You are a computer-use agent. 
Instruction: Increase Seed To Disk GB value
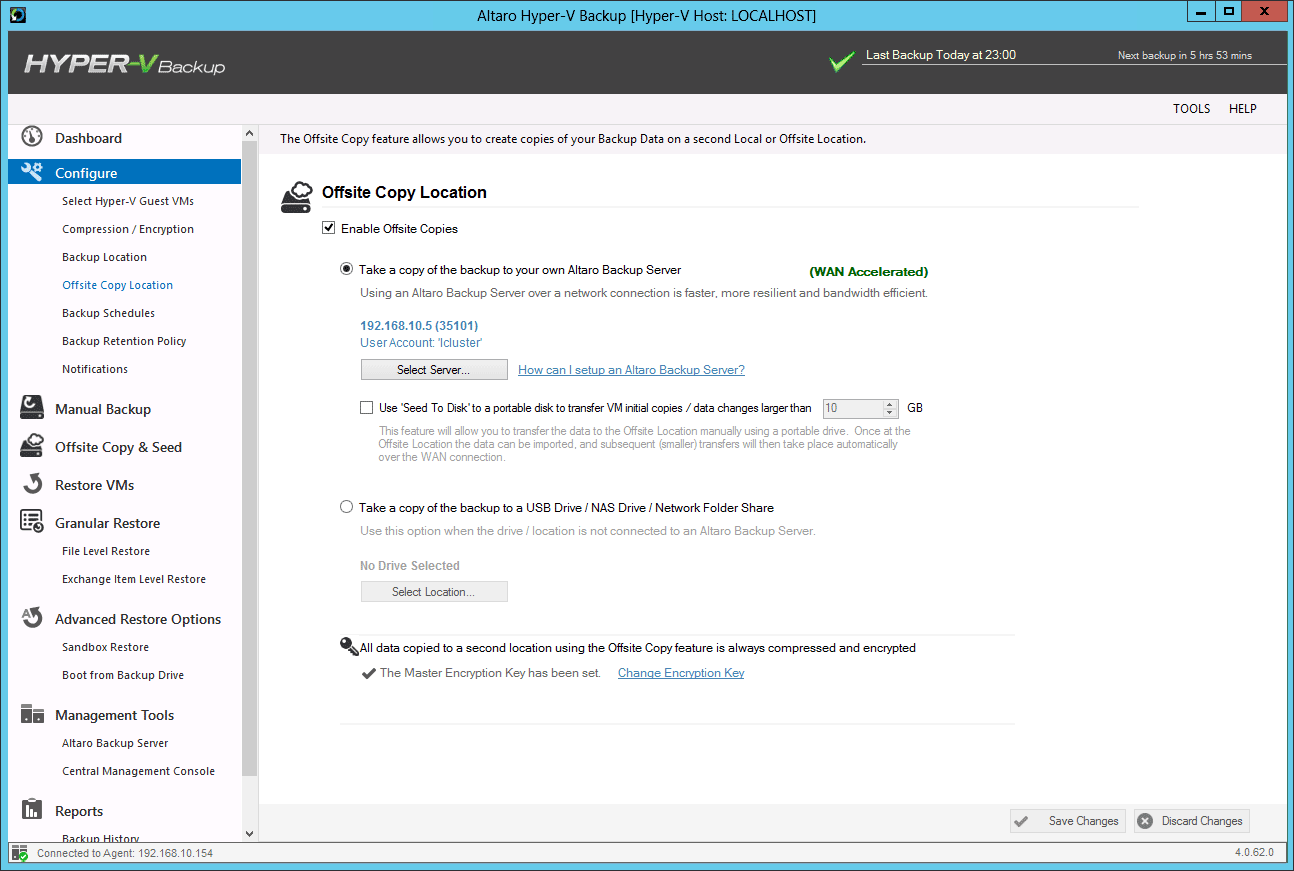890,404
